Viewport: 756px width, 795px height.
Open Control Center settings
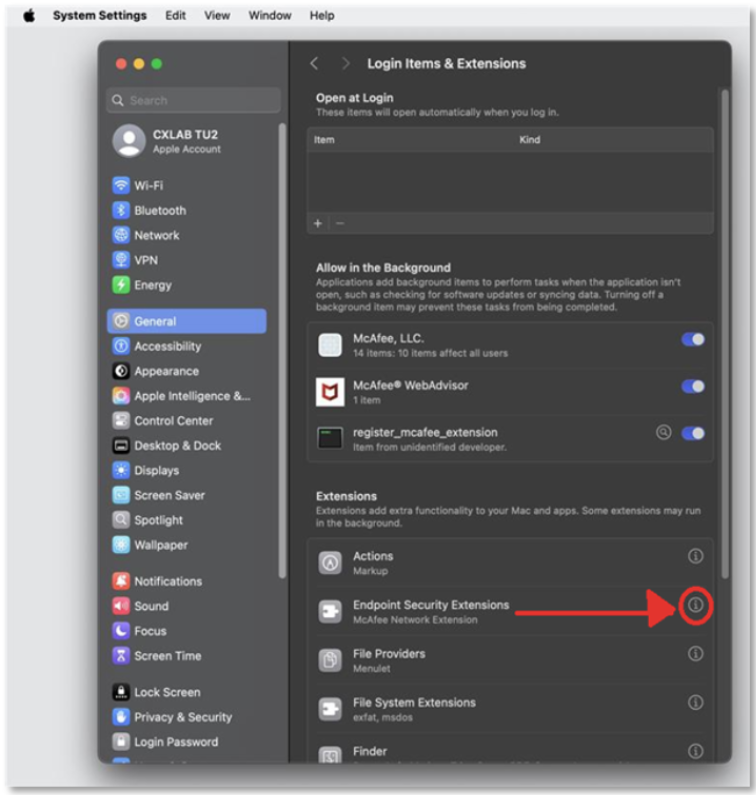(173, 421)
